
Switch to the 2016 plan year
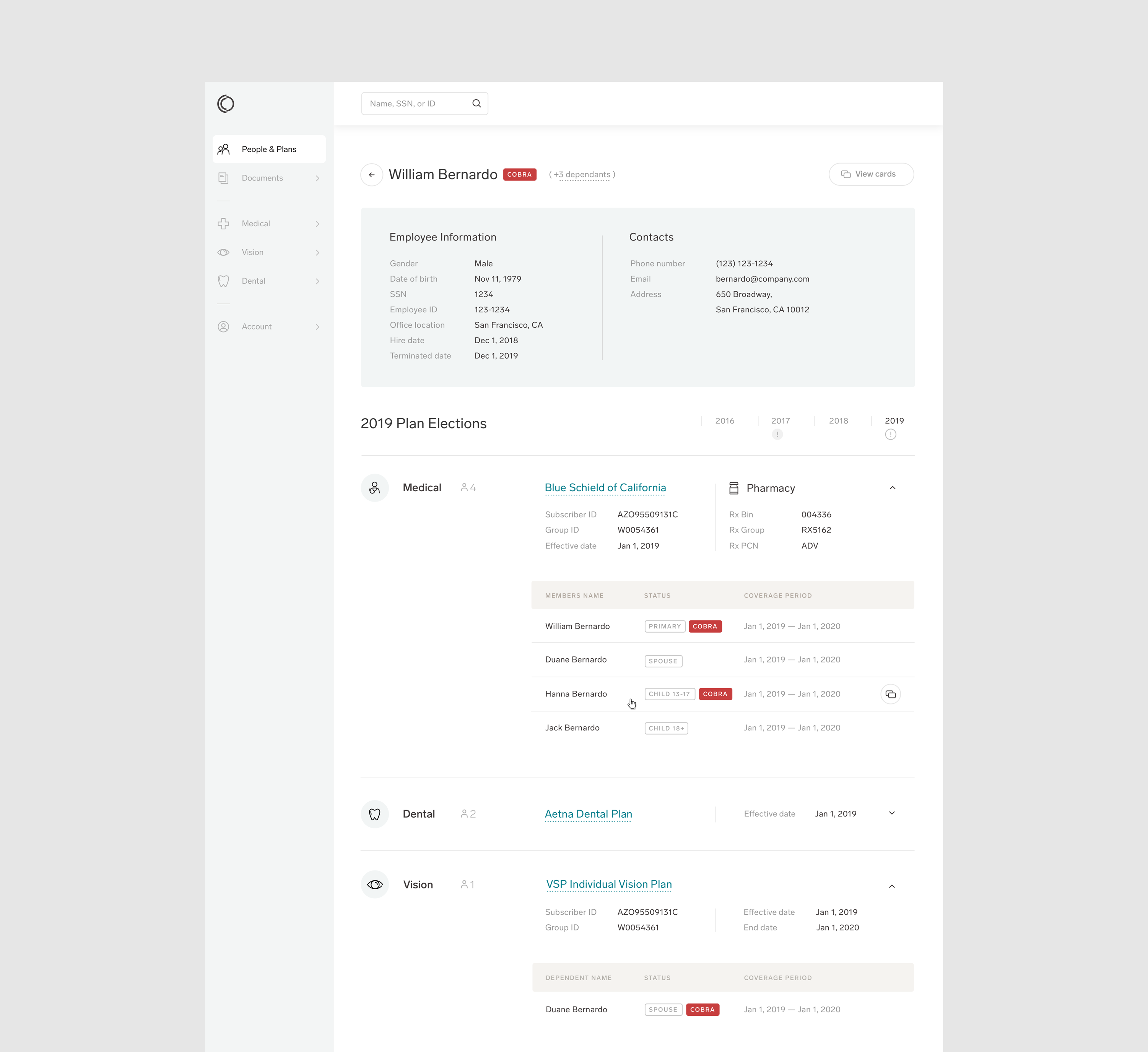[724, 421]
